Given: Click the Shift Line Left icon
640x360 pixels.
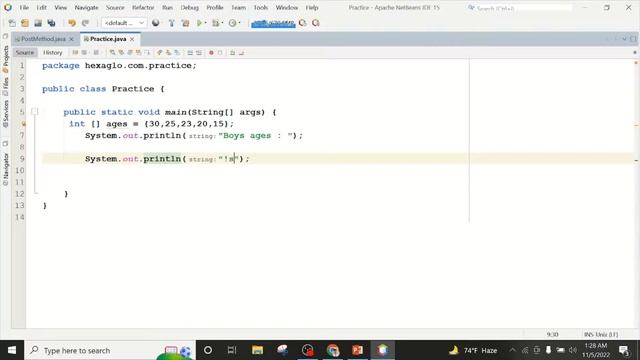Looking at the screenshot, I should click(190, 53).
